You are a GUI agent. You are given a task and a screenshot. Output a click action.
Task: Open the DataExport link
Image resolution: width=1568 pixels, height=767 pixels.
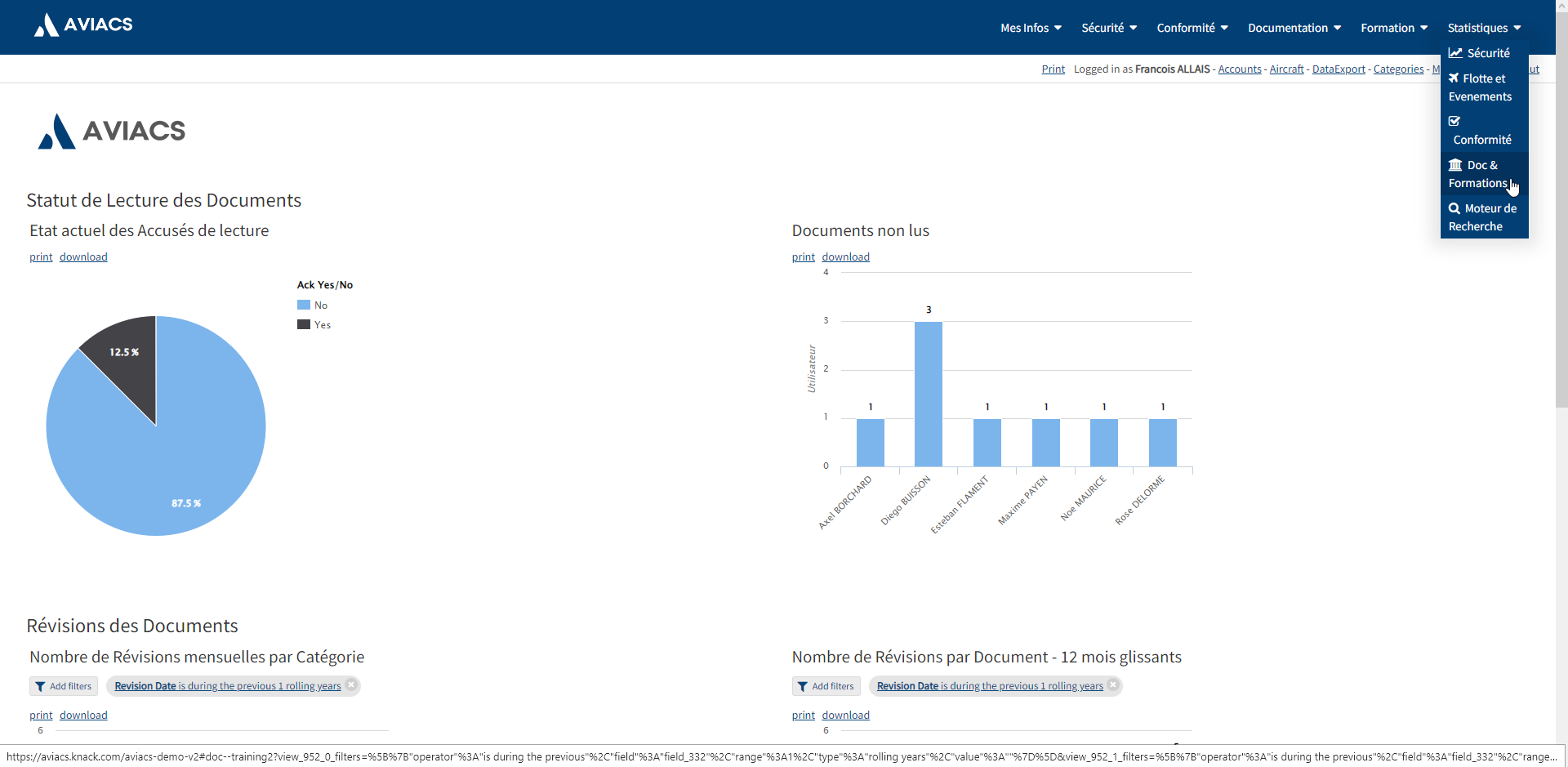(x=1339, y=69)
